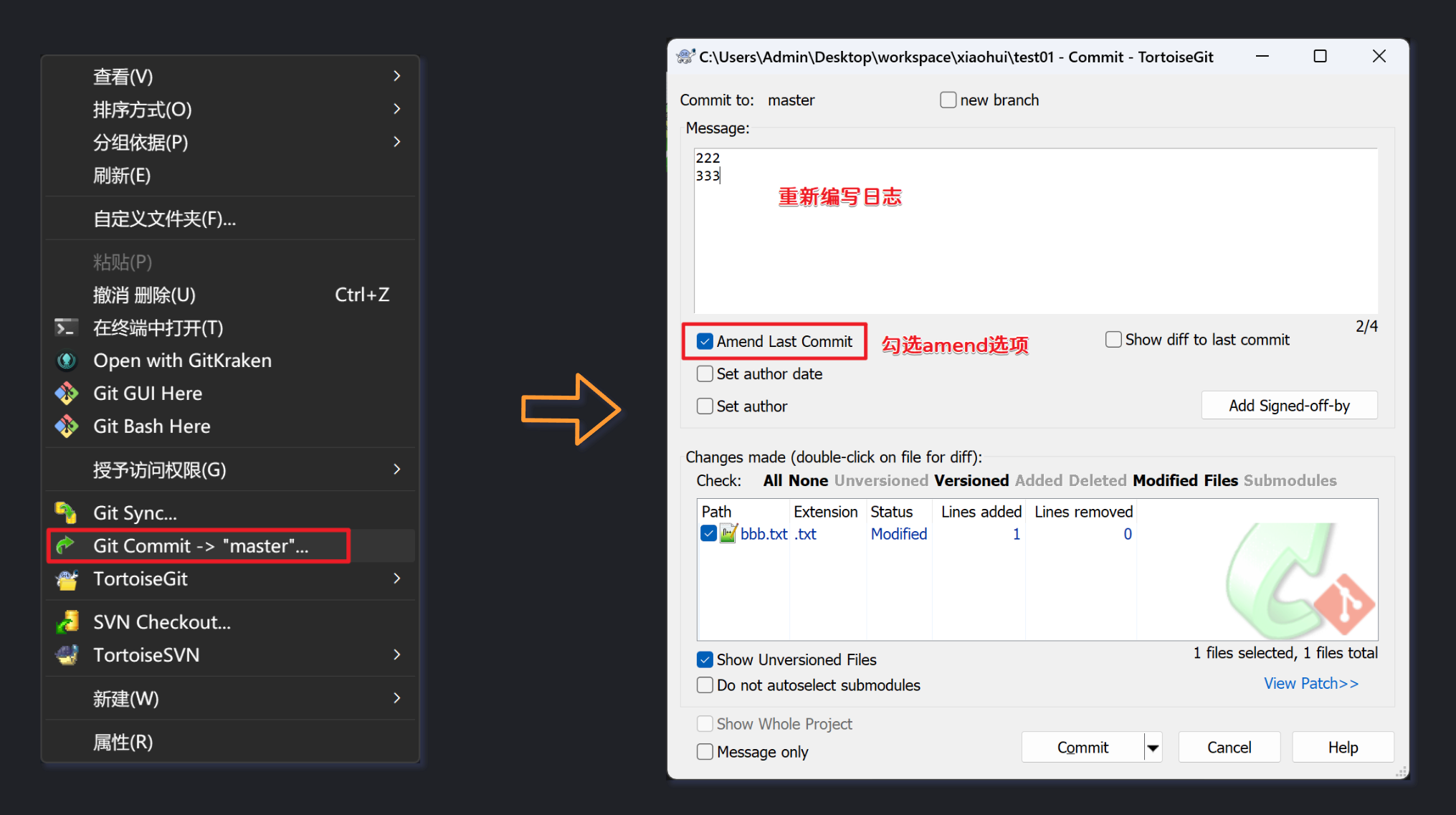This screenshot has height=815, width=1456.
Task: Choose 属性(R) in the context menu
Action: 123,742
